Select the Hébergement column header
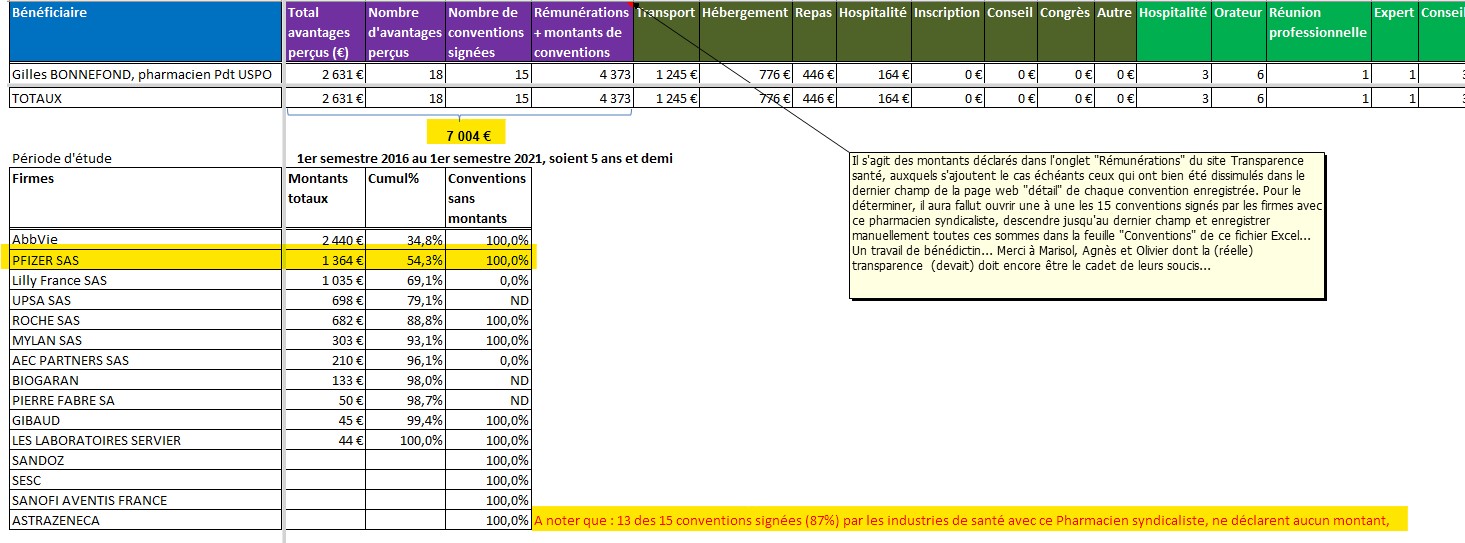Image resolution: width=1465 pixels, height=543 pixels. tap(746, 32)
